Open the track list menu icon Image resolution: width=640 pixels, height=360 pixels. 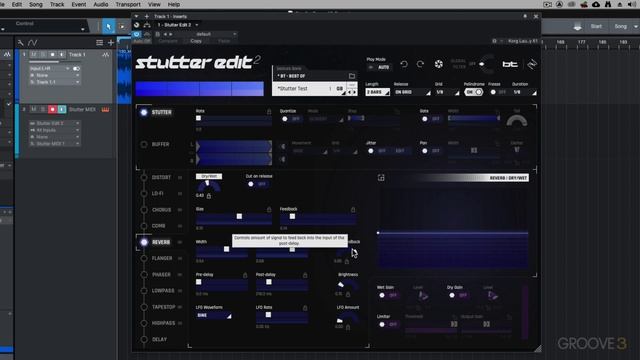99,42
